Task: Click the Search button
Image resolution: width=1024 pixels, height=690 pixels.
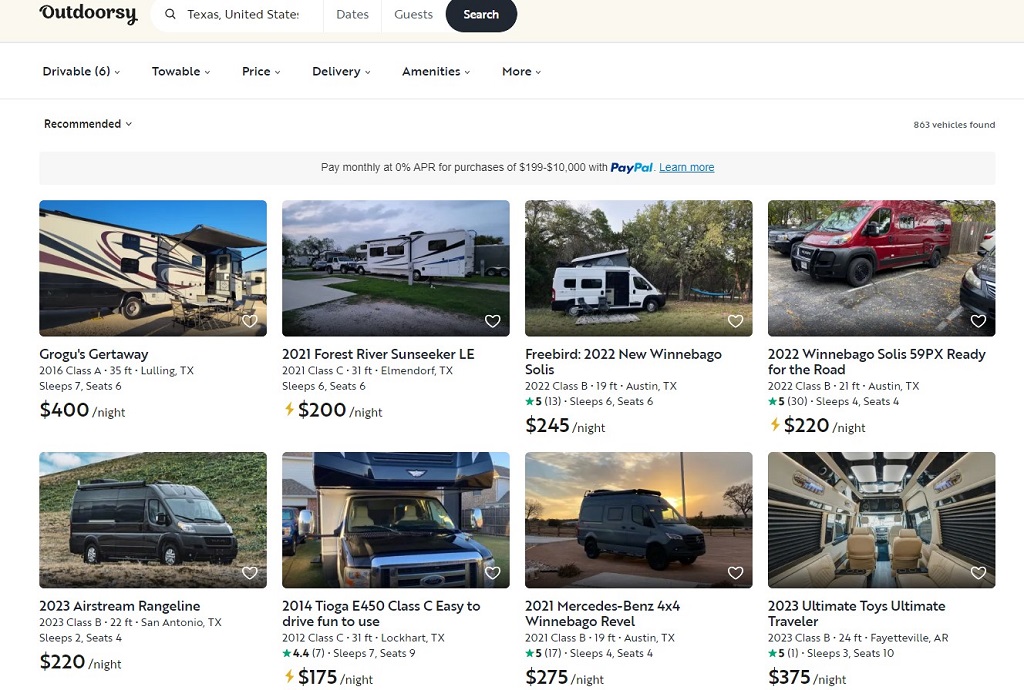Action: (481, 15)
